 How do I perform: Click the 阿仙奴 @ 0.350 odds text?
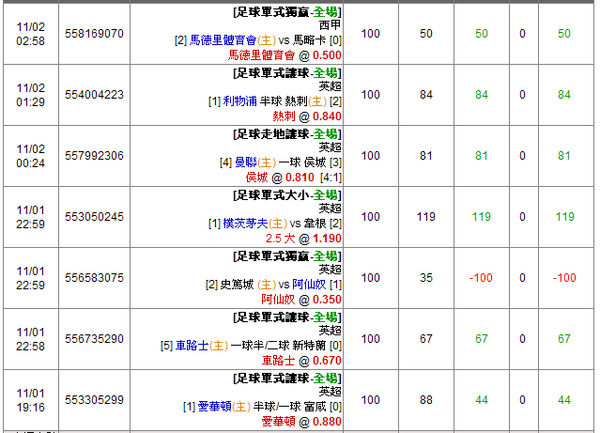click(x=302, y=300)
